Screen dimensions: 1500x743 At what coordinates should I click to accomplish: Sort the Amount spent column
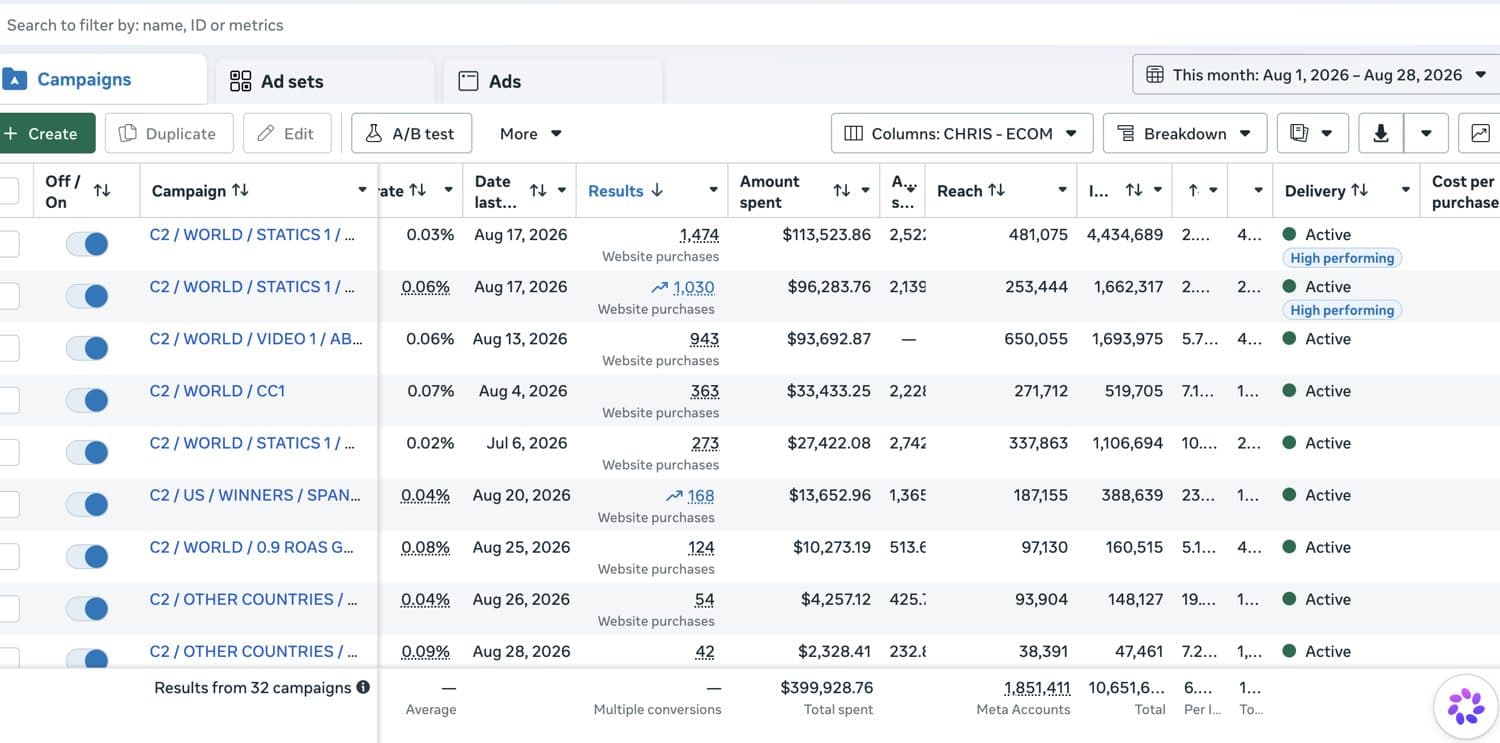coord(842,190)
